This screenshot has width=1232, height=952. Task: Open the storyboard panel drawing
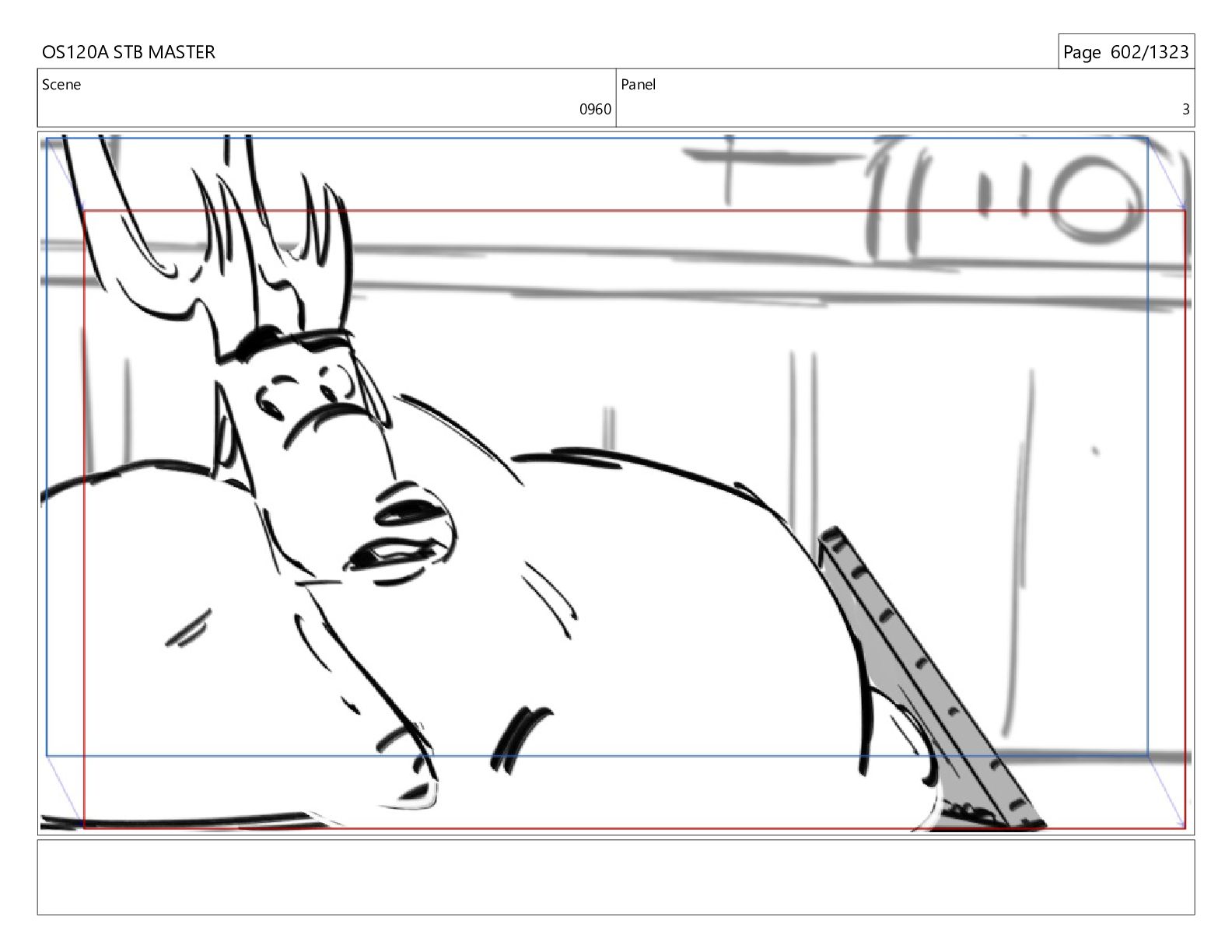pos(616,483)
